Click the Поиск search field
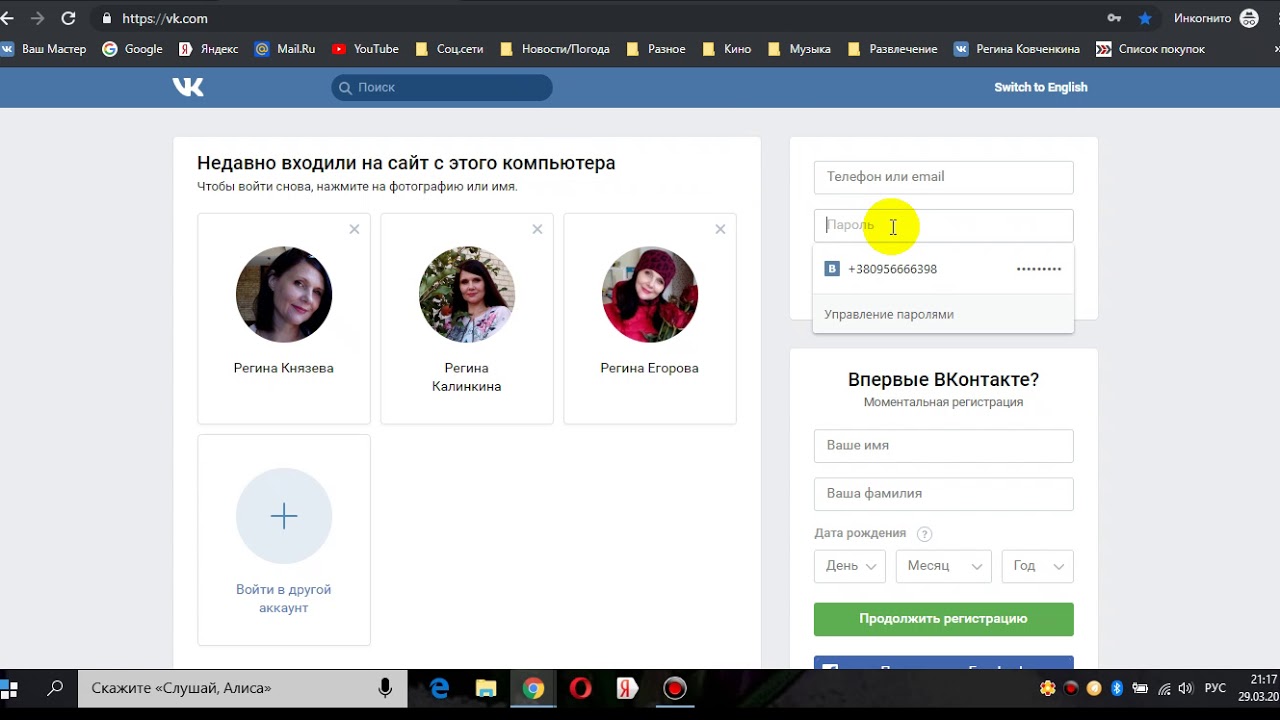This screenshot has width=1280, height=720. click(442, 87)
